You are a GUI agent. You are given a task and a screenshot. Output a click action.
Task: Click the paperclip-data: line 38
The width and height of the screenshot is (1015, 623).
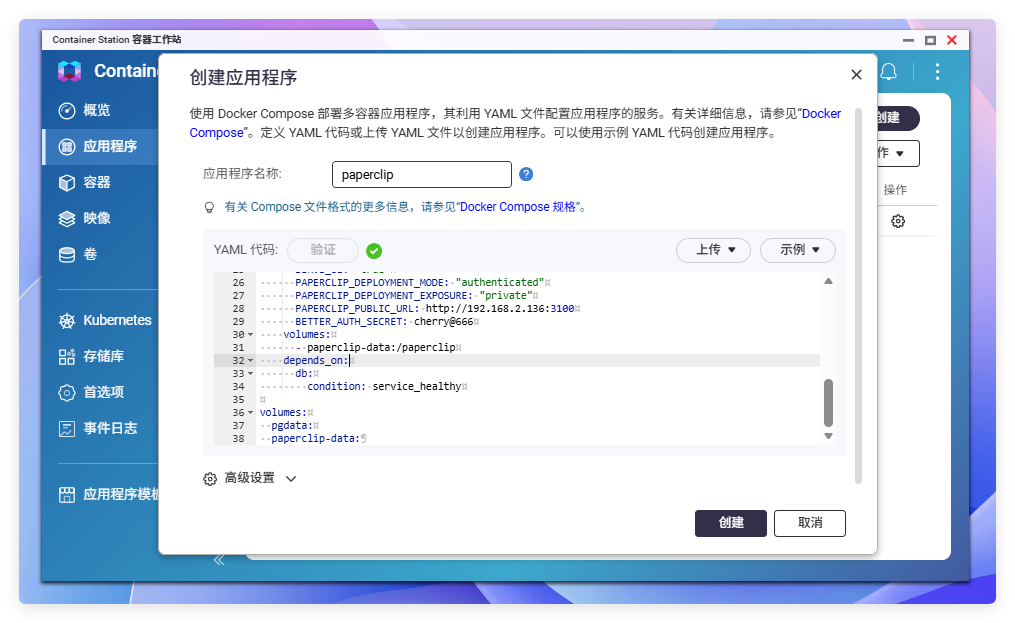315,438
